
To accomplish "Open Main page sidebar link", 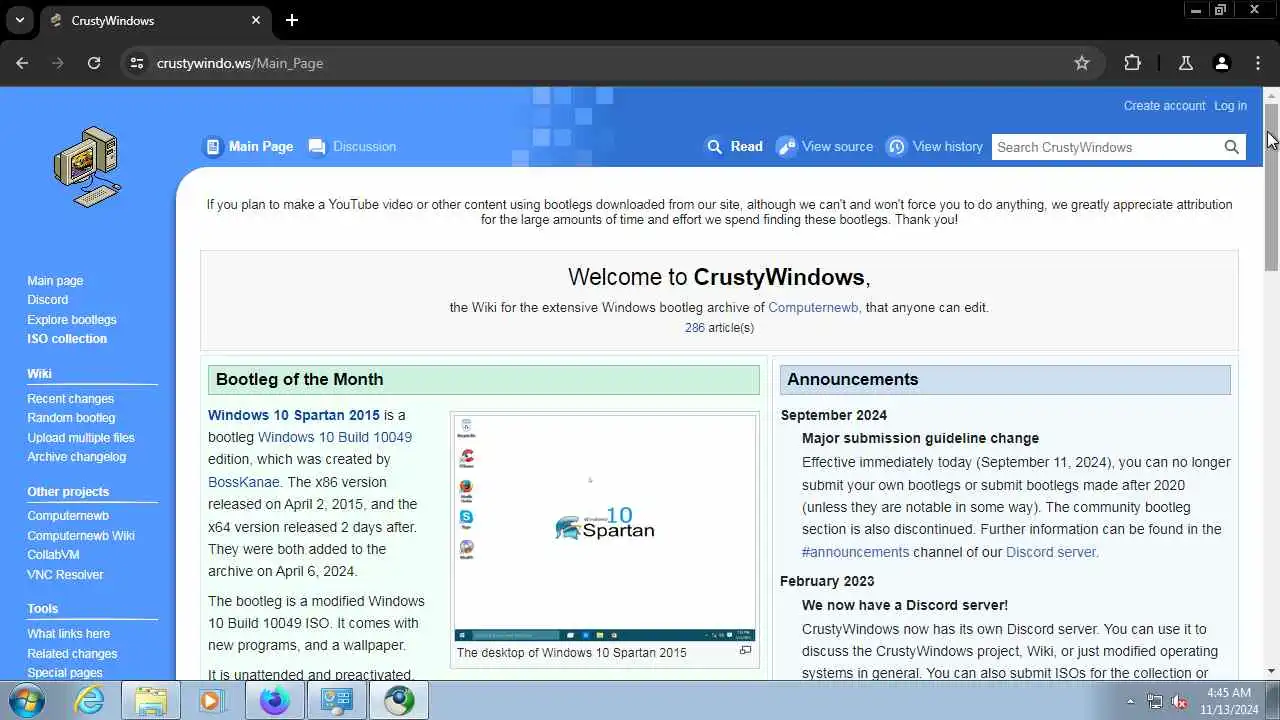I will pyautogui.click(x=55, y=281).
